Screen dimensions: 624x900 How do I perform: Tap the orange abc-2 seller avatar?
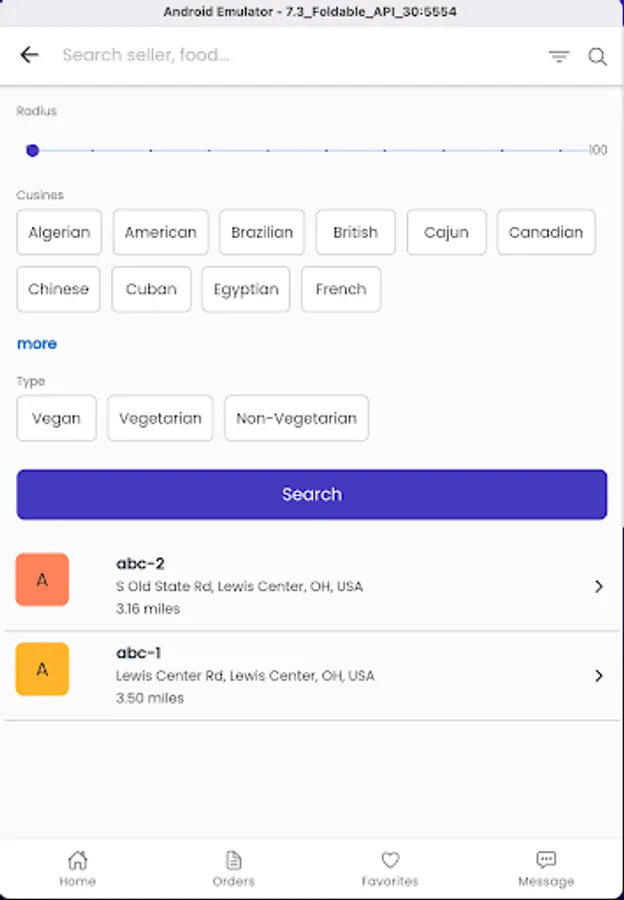[x=42, y=580]
